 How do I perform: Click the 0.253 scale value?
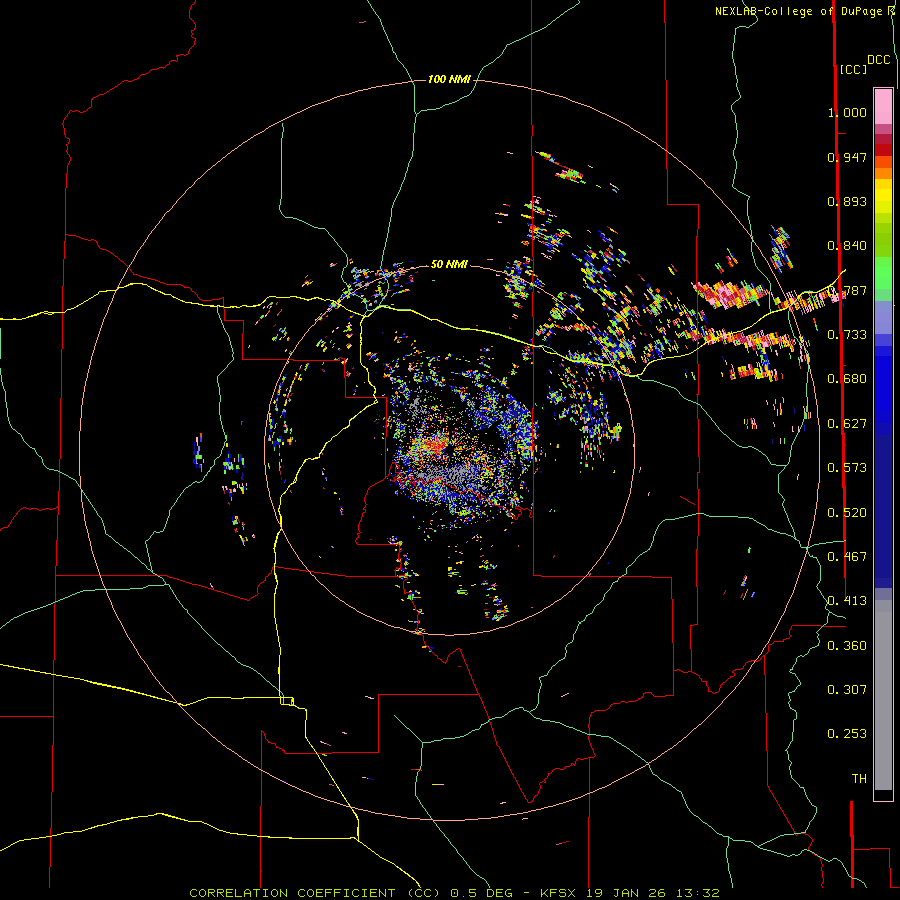[x=847, y=734]
